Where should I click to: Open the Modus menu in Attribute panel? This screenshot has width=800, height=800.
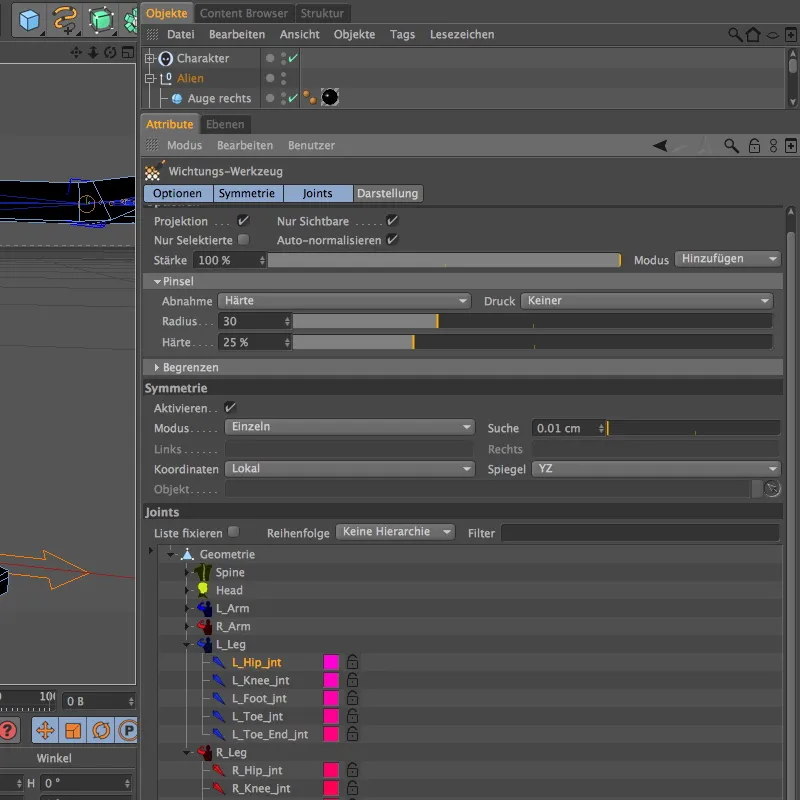pyautogui.click(x=184, y=145)
